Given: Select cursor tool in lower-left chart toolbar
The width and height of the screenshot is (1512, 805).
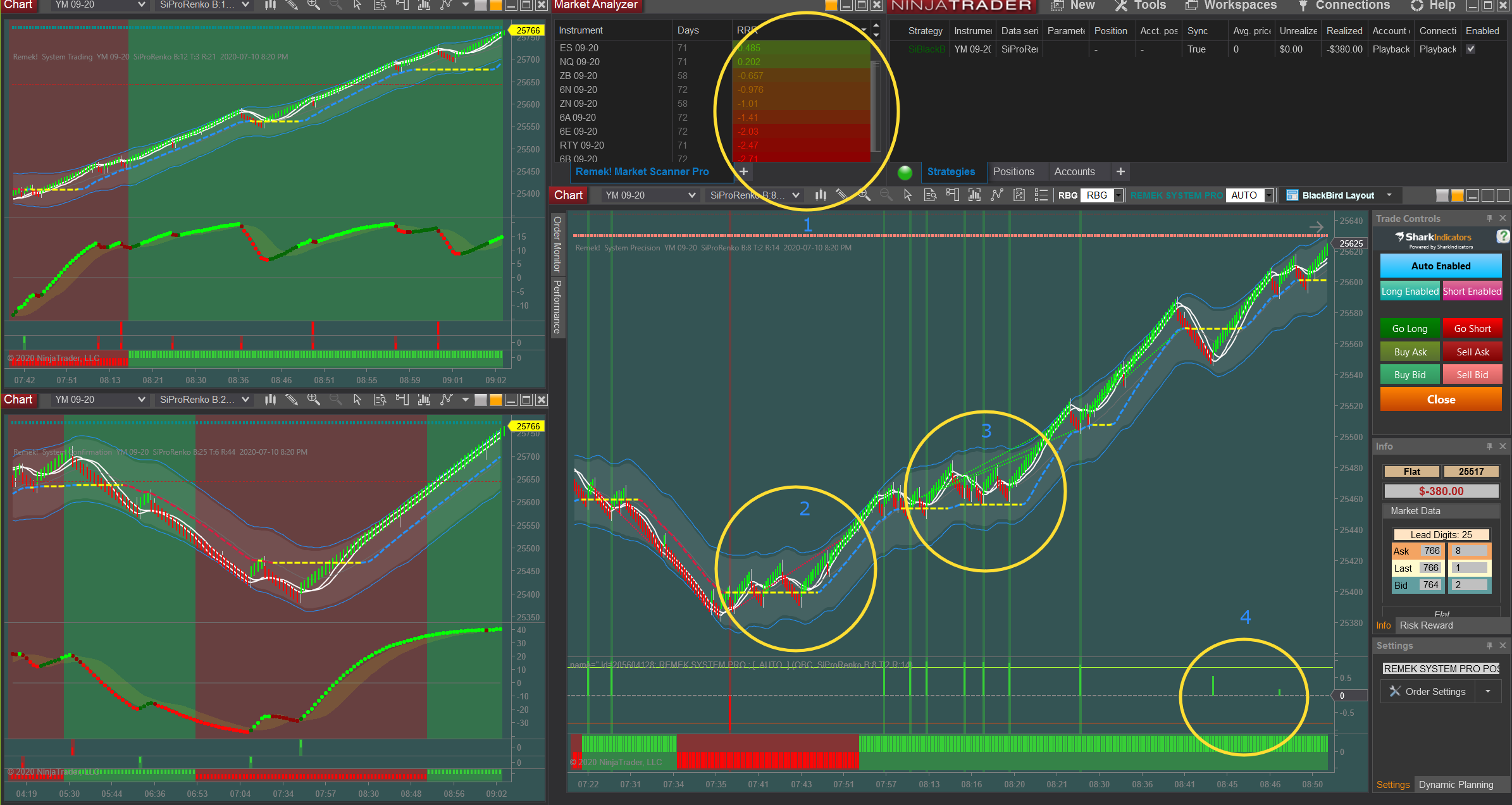Looking at the screenshot, I should pos(357,400).
